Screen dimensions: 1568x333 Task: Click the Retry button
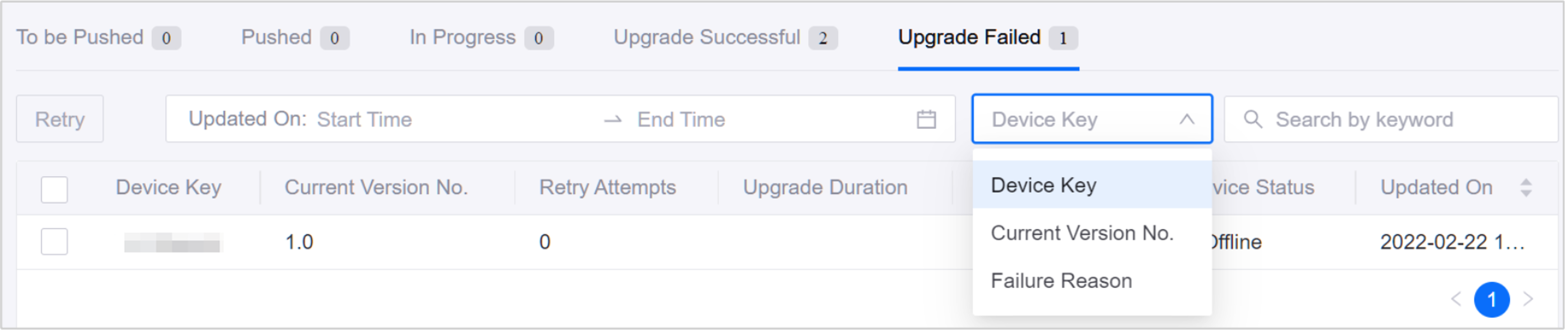coord(59,119)
